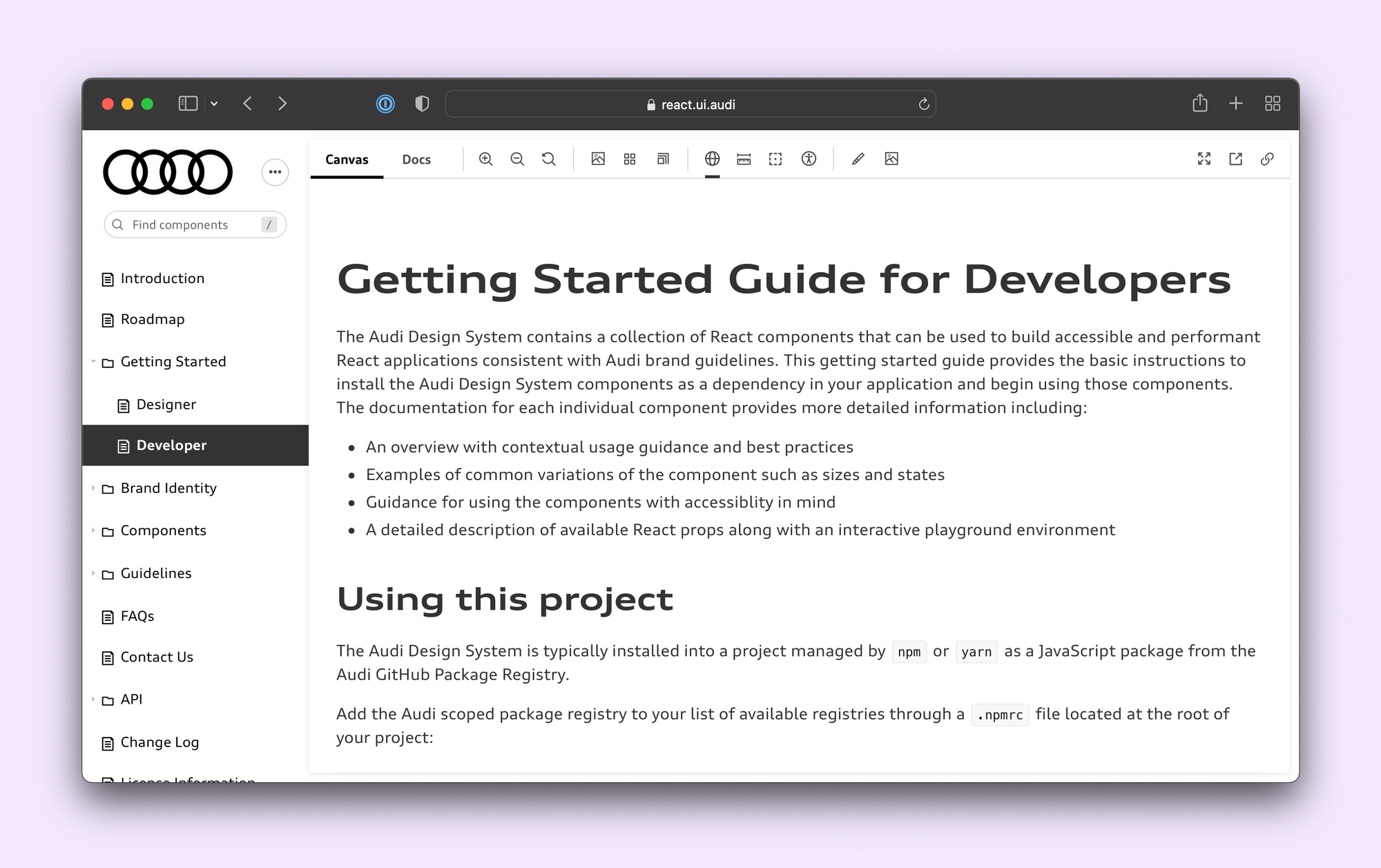1381x868 pixels.
Task: Open the sidebar ellipsis menu button
Action: tap(275, 172)
